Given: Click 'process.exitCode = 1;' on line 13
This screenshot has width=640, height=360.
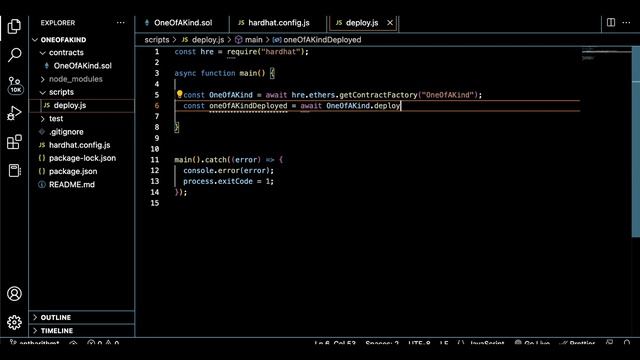Looking at the screenshot, I should pos(229,181).
